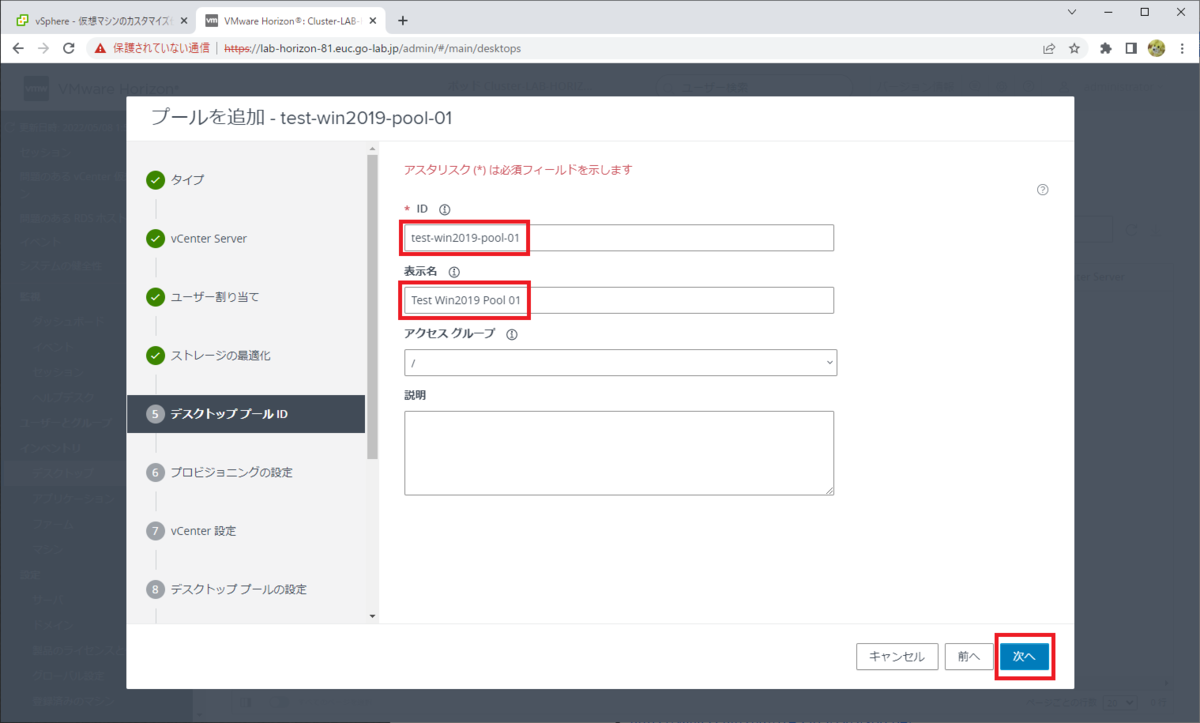
Task: Open the tab search chevron in title bar
Action: [x=1073, y=12]
